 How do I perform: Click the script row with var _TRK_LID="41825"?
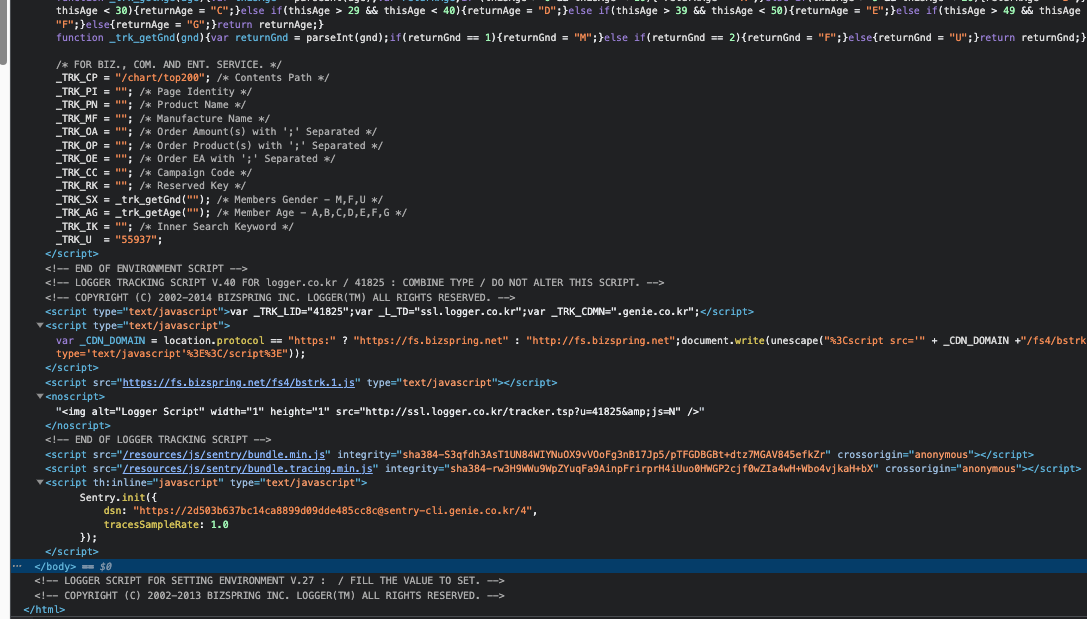pos(399,312)
